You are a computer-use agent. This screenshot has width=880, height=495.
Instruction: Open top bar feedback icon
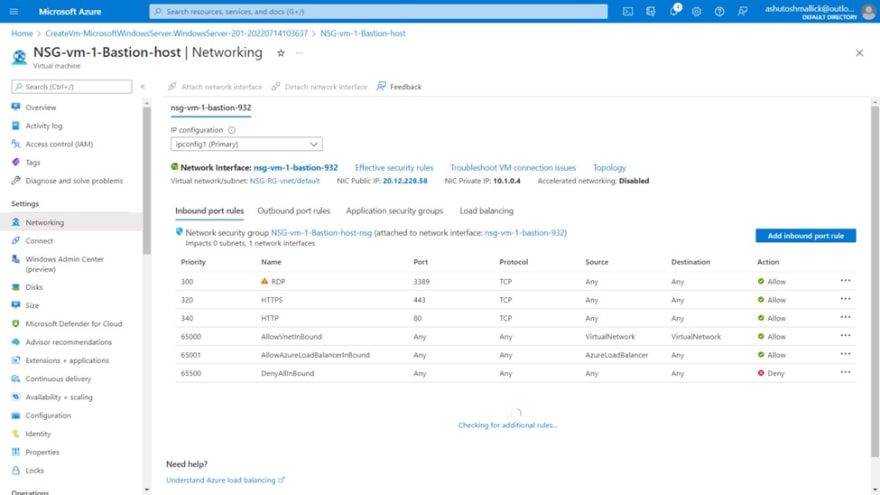click(x=742, y=11)
